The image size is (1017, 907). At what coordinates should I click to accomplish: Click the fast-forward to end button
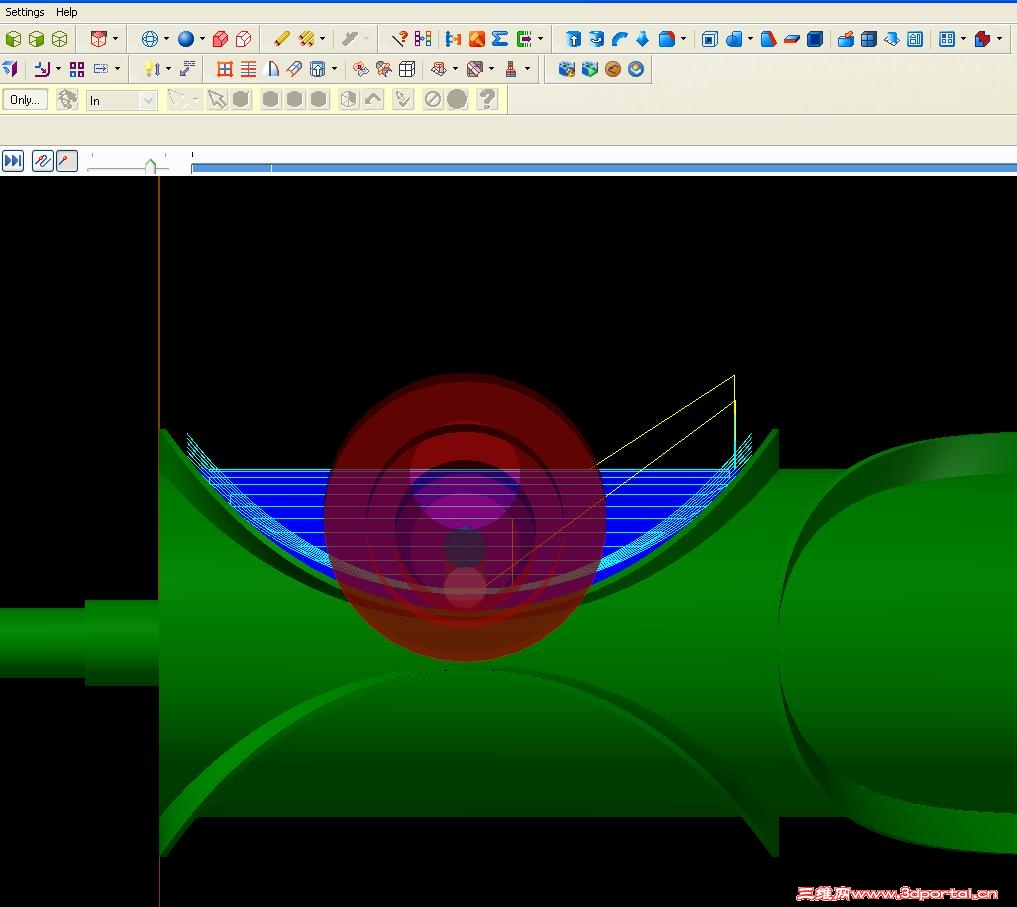[x=13, y=160]
